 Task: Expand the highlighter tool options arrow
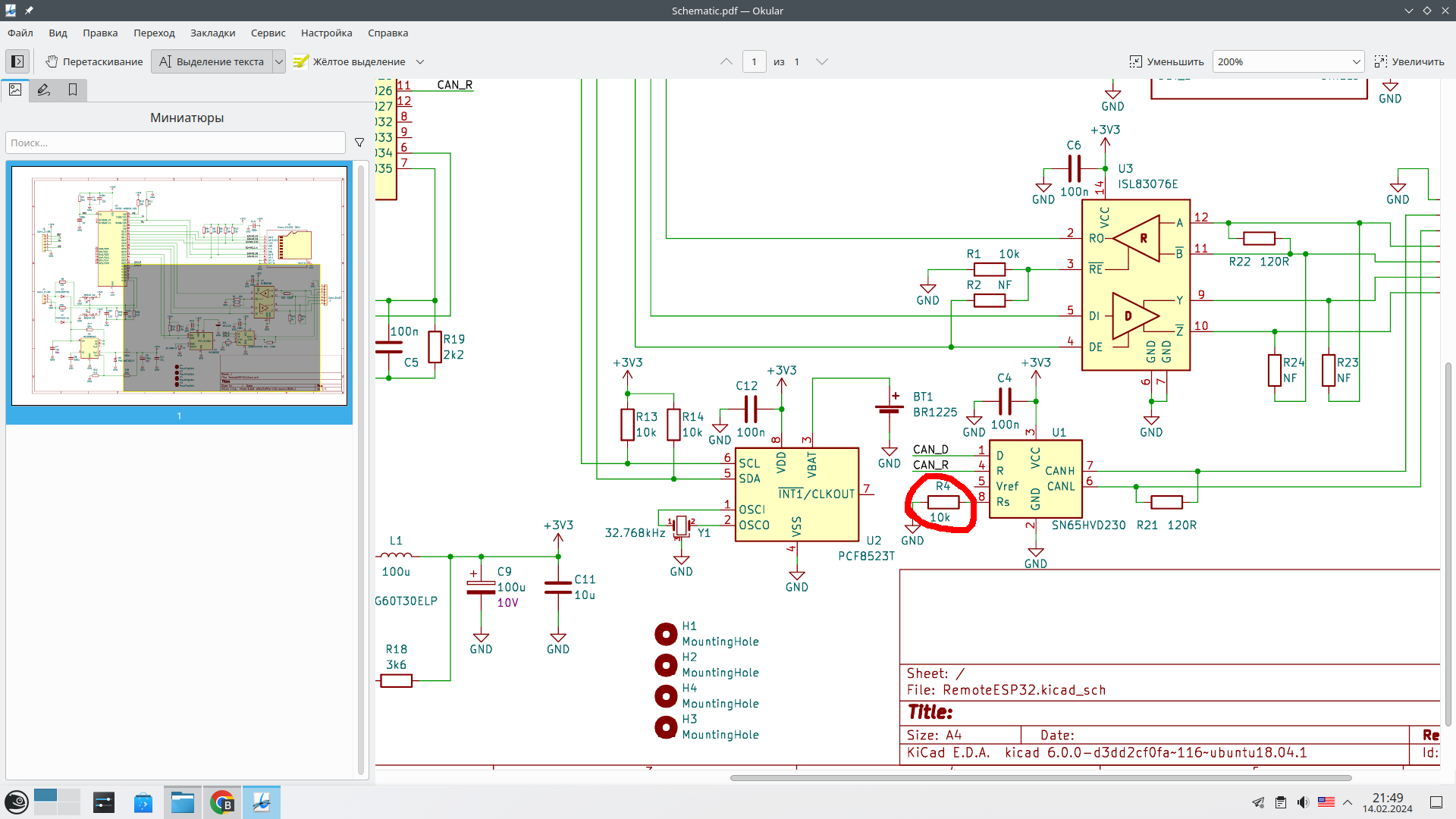click(x=420, y=61)
